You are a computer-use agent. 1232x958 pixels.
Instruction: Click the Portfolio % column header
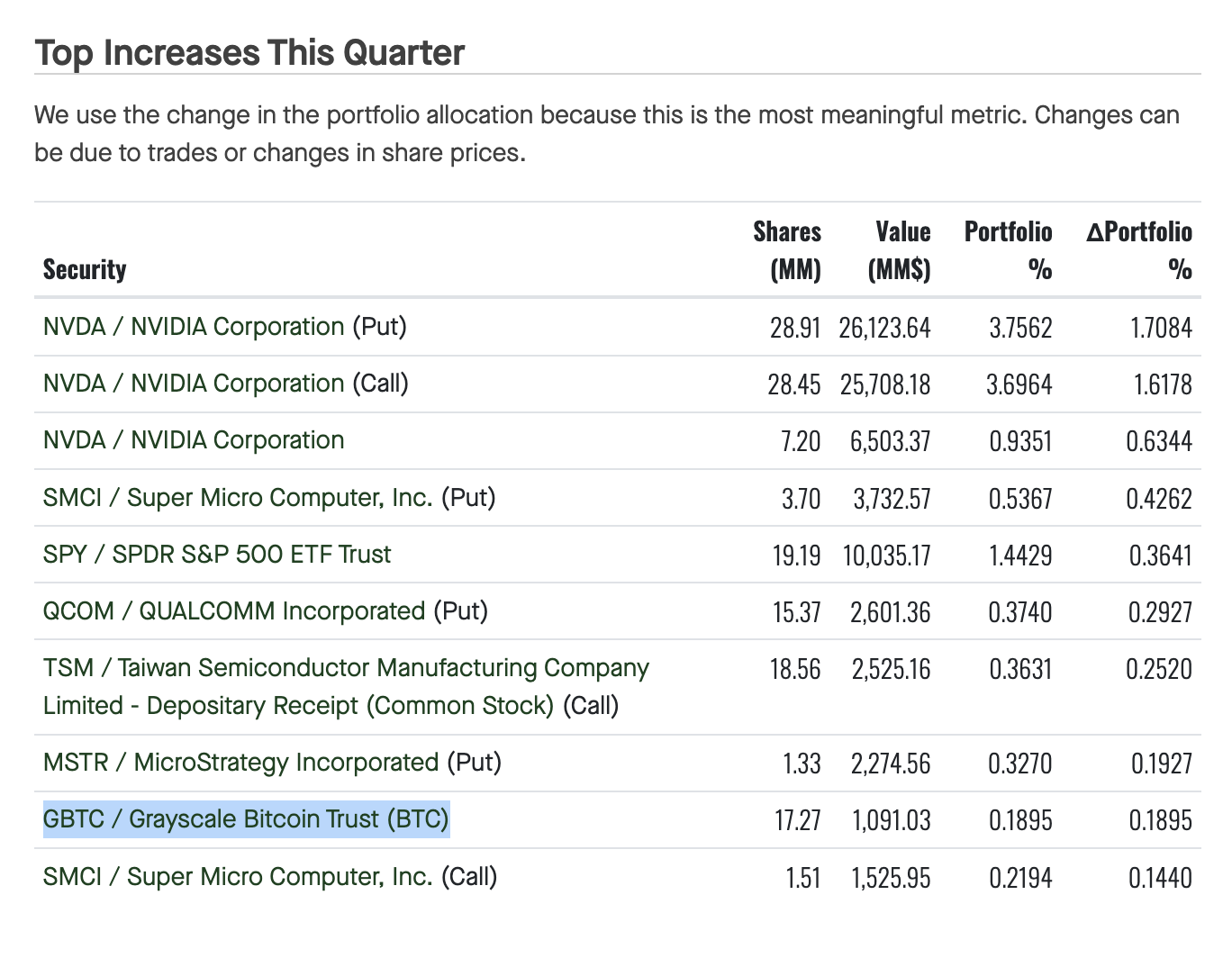coord(1008,250)
